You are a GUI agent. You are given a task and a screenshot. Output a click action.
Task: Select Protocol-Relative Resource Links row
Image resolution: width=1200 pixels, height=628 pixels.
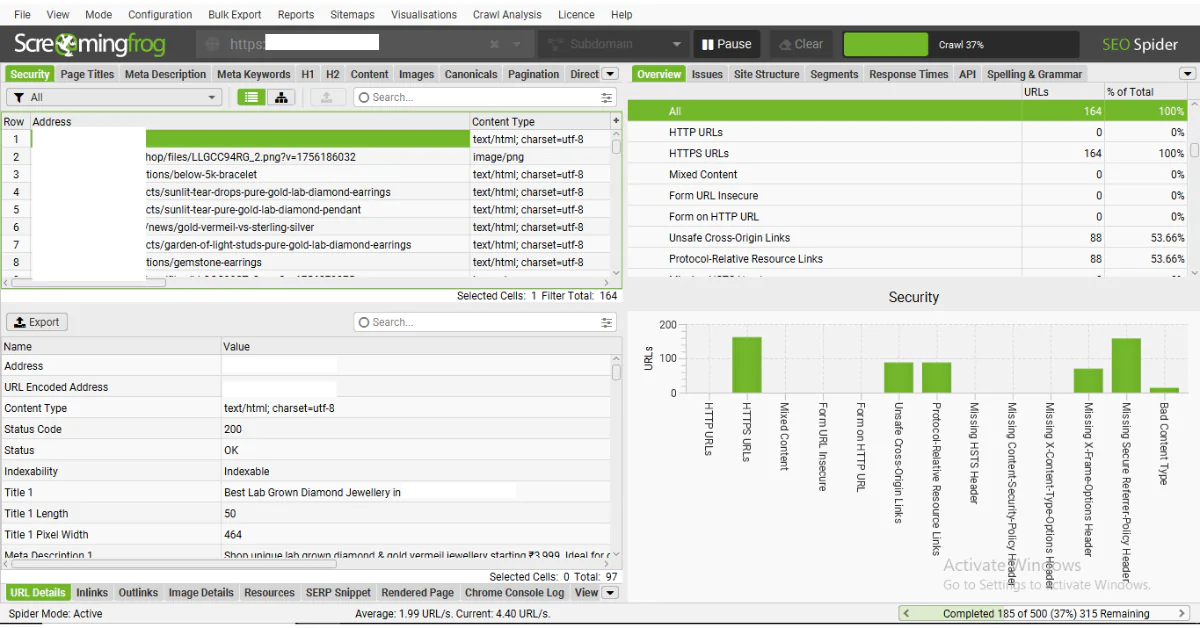click(x=907, y=259)
